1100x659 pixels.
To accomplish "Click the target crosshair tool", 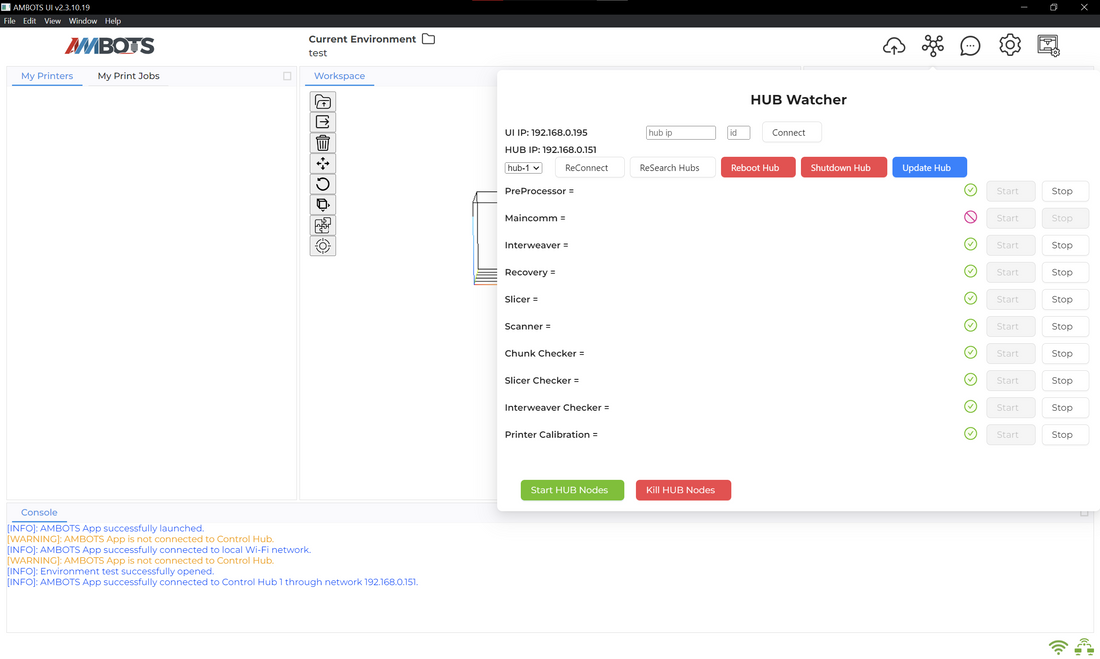I will point(323,246).
